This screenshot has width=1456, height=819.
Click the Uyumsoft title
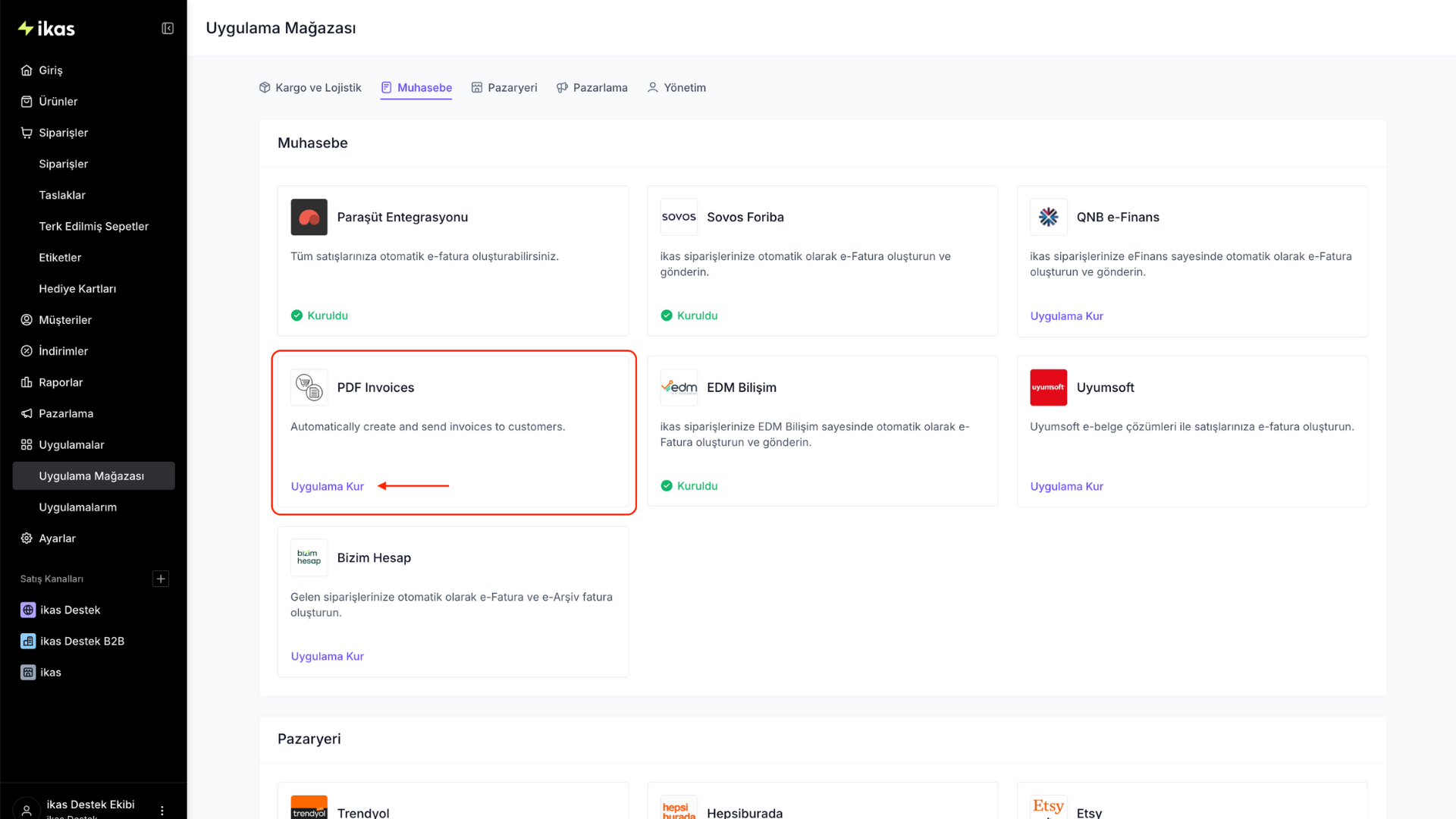(x=1106, y=388)
